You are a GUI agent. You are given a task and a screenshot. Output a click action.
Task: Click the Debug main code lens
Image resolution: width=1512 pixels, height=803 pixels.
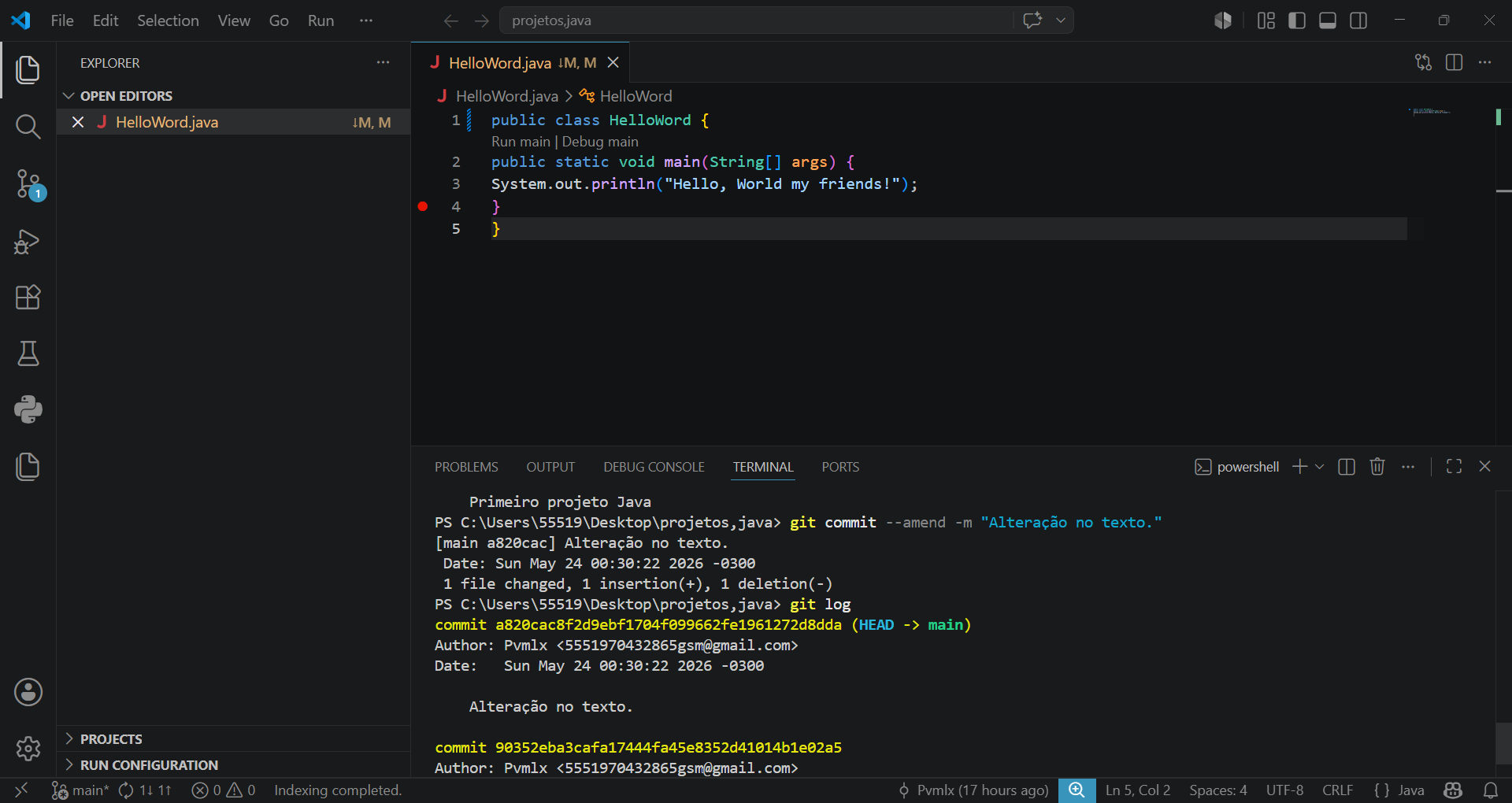tap(600, 142)
